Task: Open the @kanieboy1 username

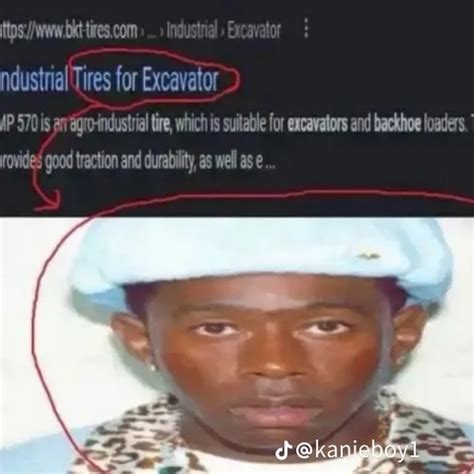Action: [x=356, y=451]
